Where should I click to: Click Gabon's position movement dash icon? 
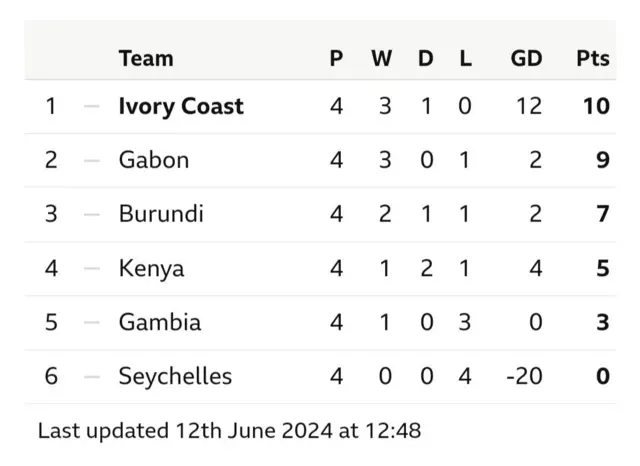click(x=92, y=160)
